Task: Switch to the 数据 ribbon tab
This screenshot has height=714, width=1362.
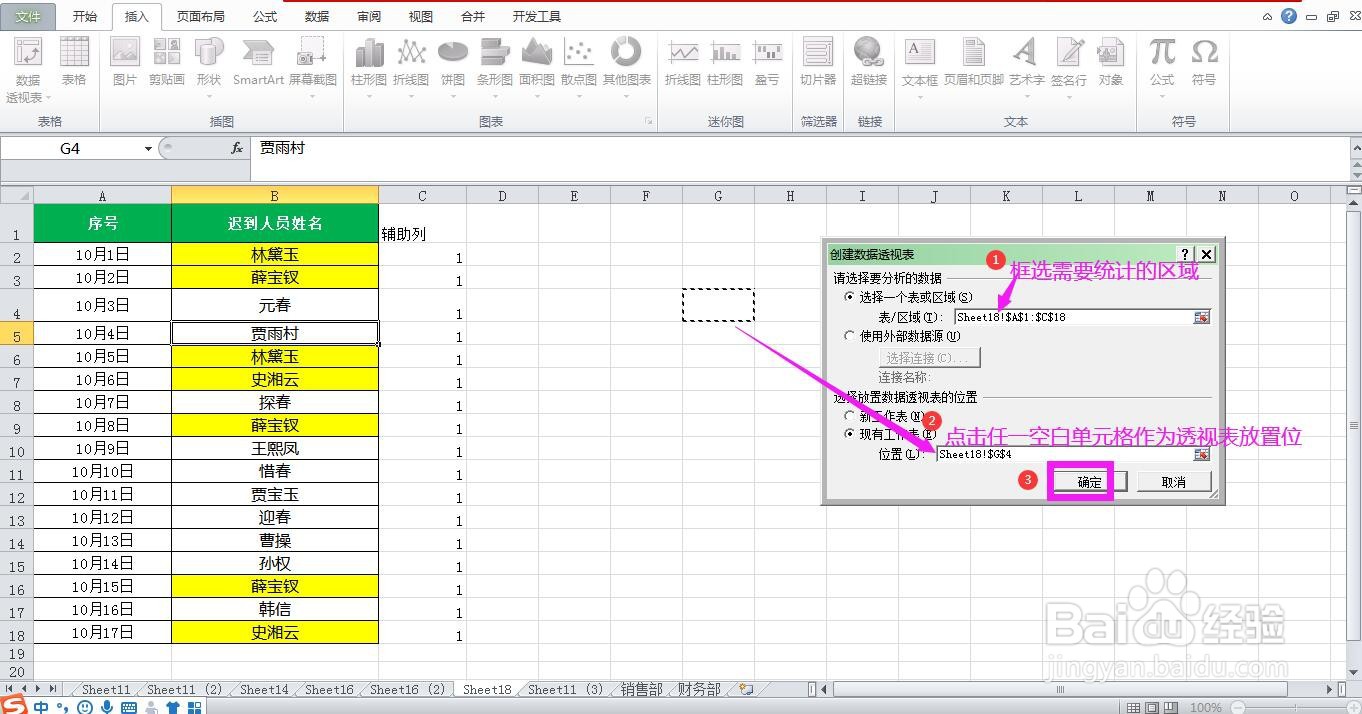Action: coord(317,17)
